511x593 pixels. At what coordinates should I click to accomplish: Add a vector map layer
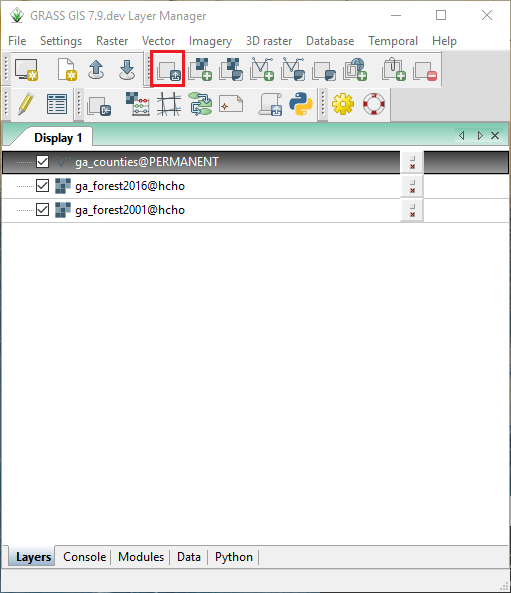(x=262, y=70)
